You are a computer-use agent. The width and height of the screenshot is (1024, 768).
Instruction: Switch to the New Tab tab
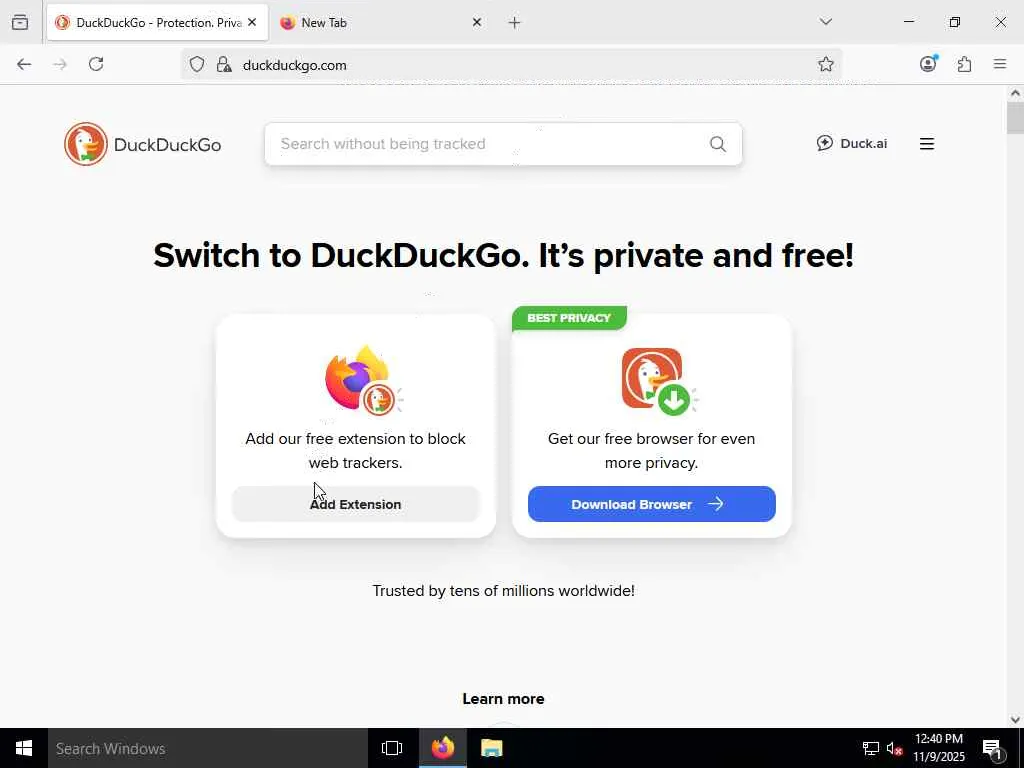click(x=370, y=22)
